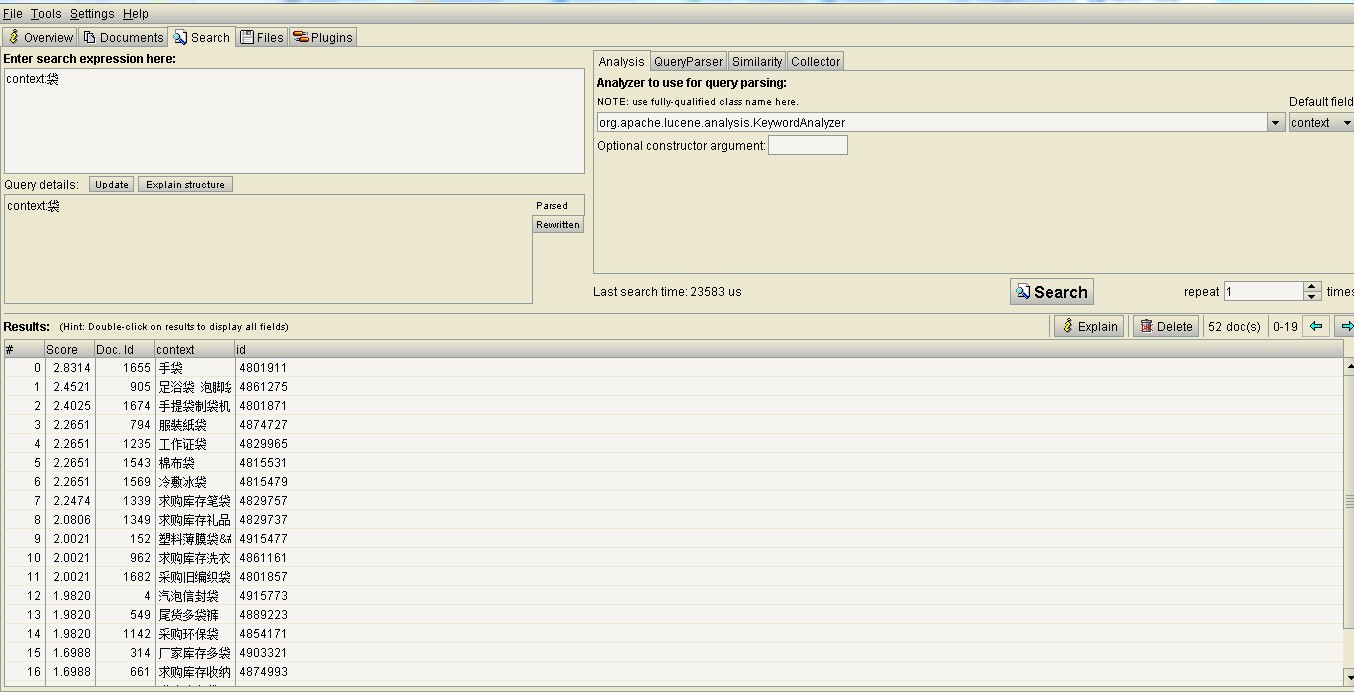Select result row with id 4861161
Screen dimensions: 1354x692
(672, 558)
